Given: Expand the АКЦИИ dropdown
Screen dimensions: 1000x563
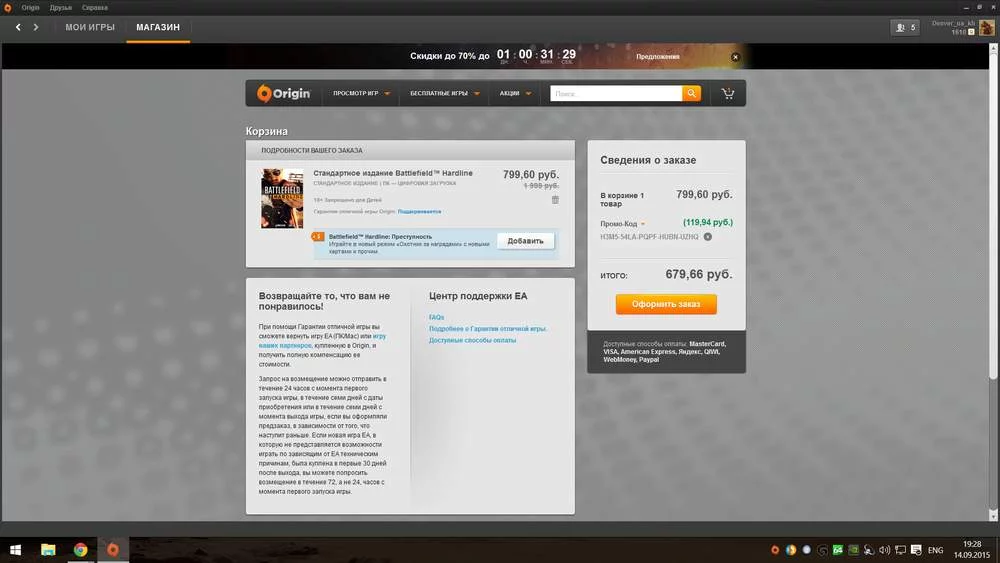Looking at the screenshot, I should 515,93.
